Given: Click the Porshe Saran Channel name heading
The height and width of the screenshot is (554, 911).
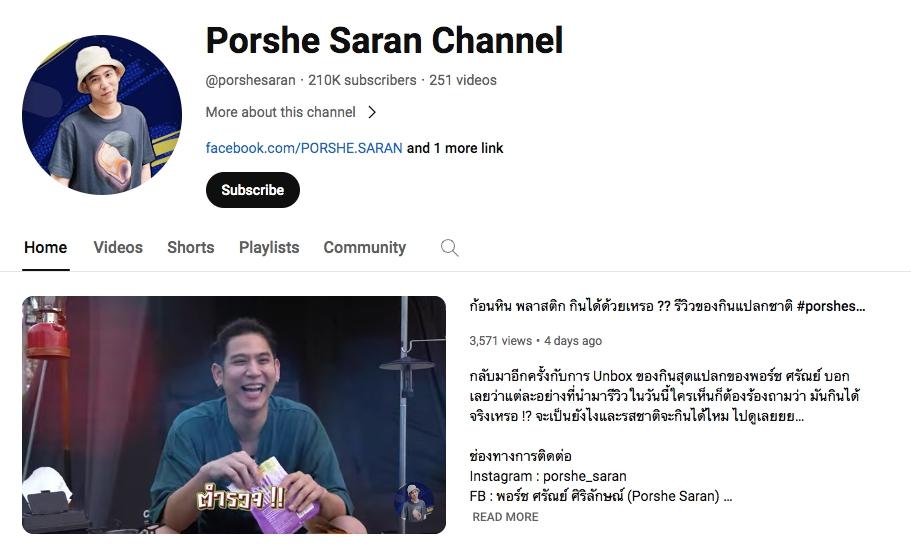Looking at the screenshot, I should point(384,41).
